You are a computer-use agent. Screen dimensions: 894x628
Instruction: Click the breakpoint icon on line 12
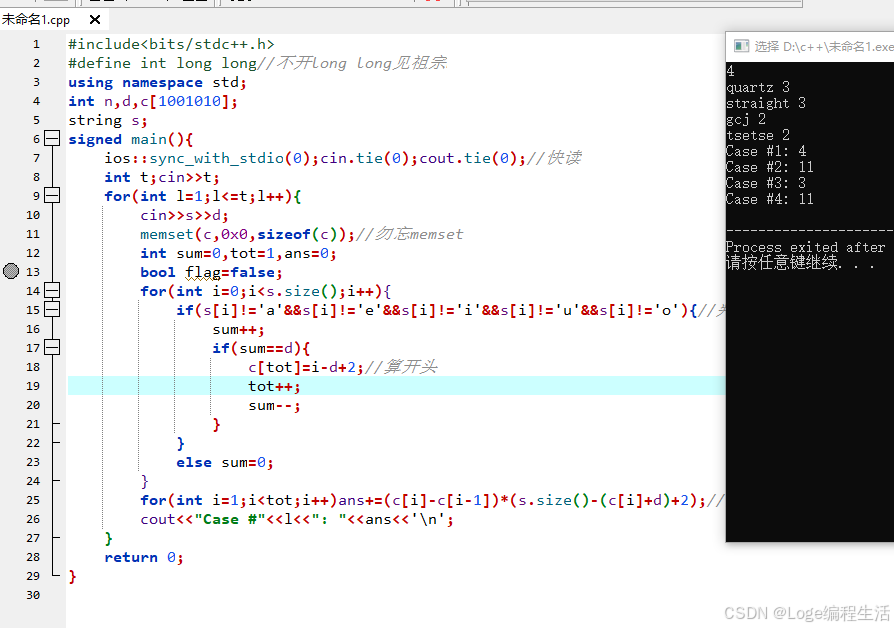tap(9, 270)
